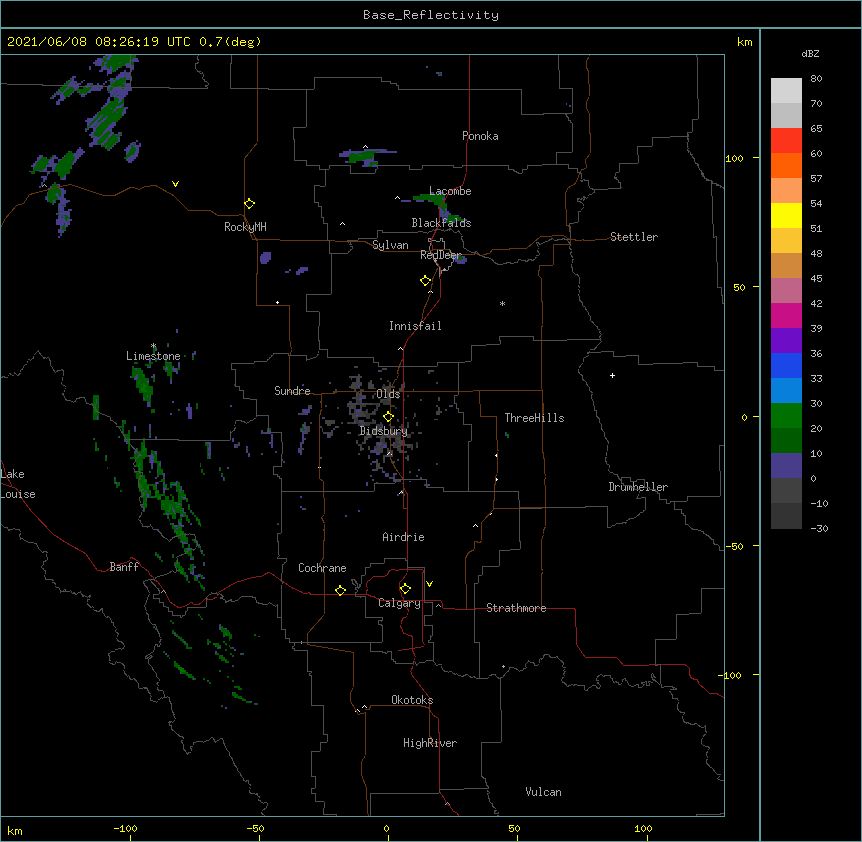
Task: Click the Vulcan label
Action: click(543, 792)
